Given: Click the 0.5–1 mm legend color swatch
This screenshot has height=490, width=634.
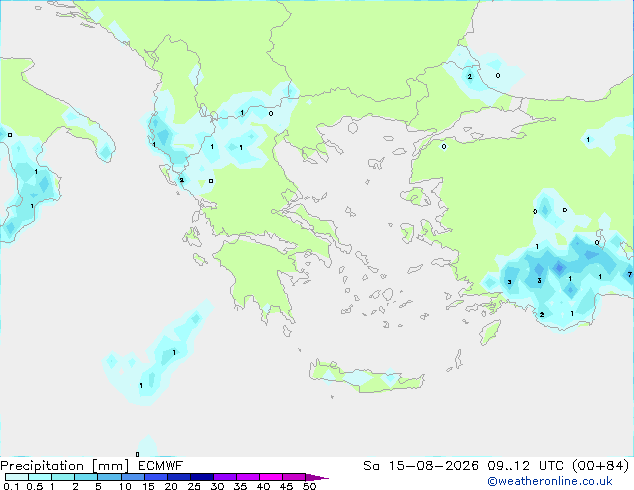Looking at the screenshot, I should pyautogui.click(x=40, y=477).
